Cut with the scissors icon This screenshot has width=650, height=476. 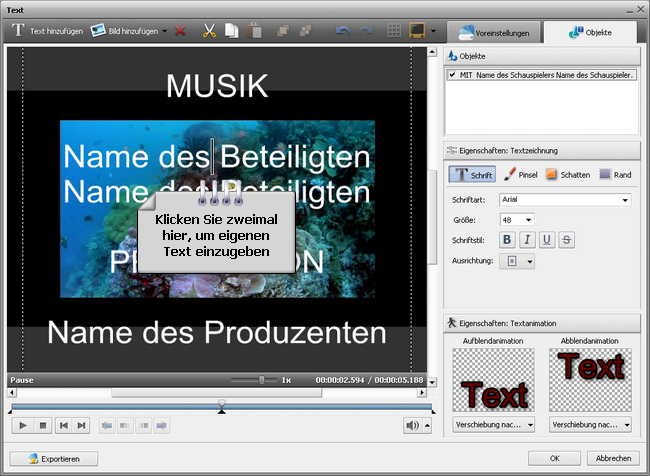tap(209, 31)
